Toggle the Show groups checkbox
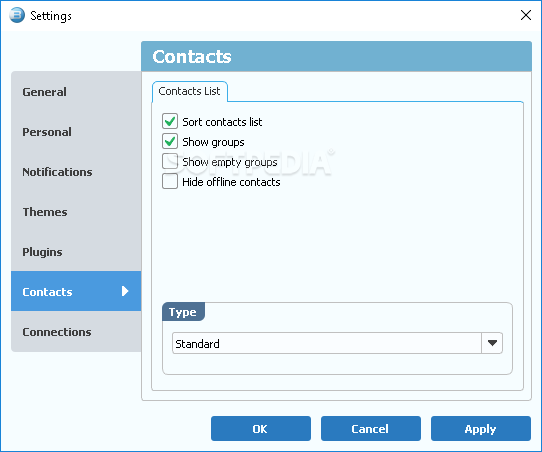Screen dimensions: 542x452 170,141
